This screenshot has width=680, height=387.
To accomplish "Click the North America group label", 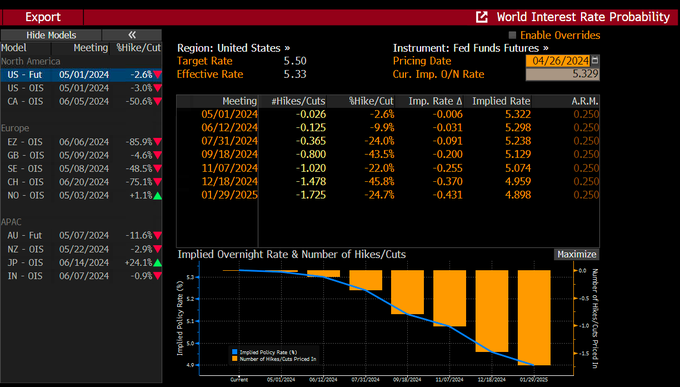I will click(x=30, y=61).
